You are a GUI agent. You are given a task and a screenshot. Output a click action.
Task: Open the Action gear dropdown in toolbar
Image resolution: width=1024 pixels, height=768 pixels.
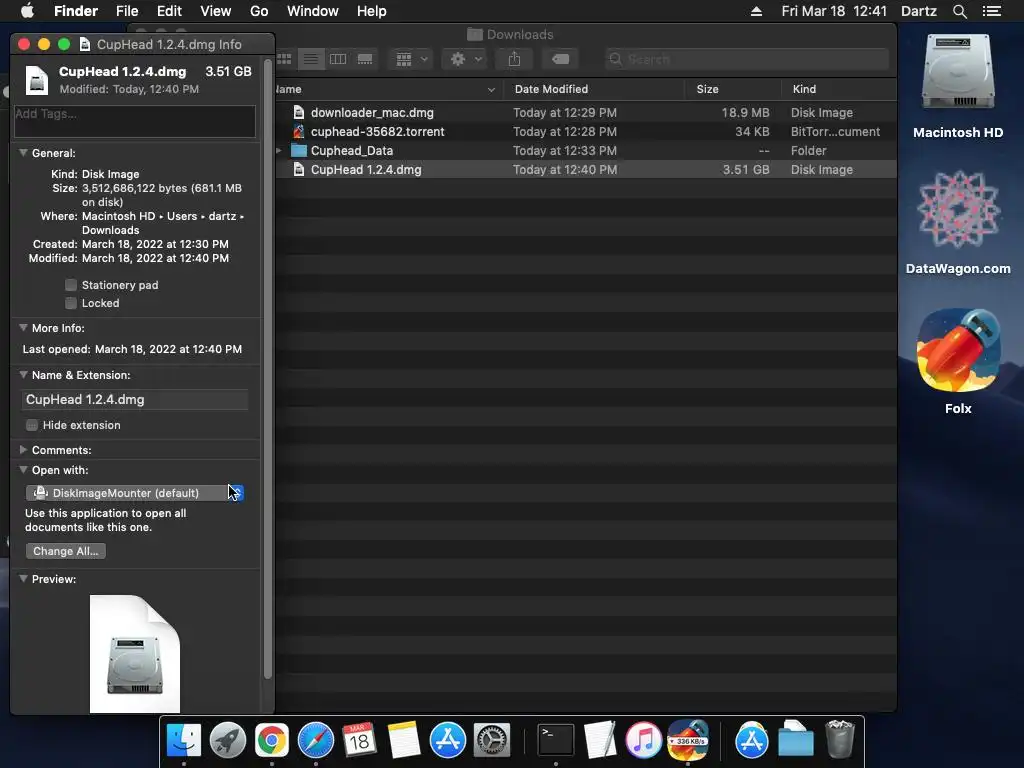click(466, 59)
